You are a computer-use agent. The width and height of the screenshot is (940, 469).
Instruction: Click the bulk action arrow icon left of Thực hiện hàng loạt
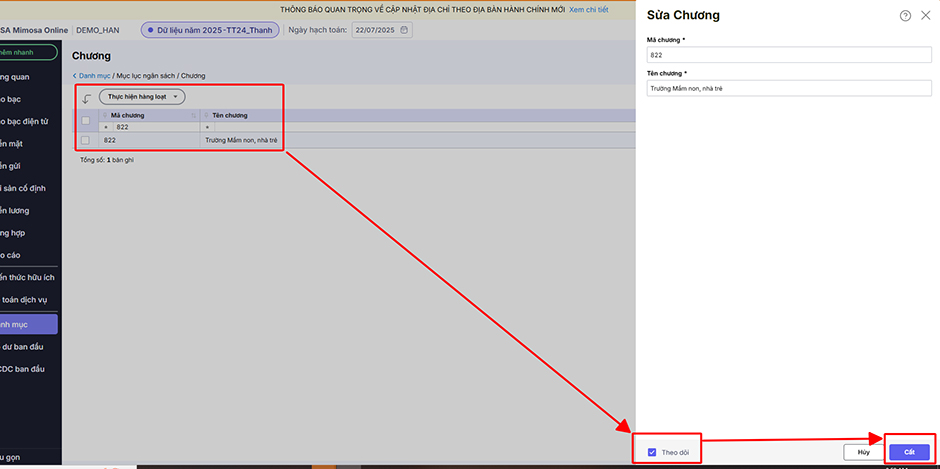[x=86, y=98]
